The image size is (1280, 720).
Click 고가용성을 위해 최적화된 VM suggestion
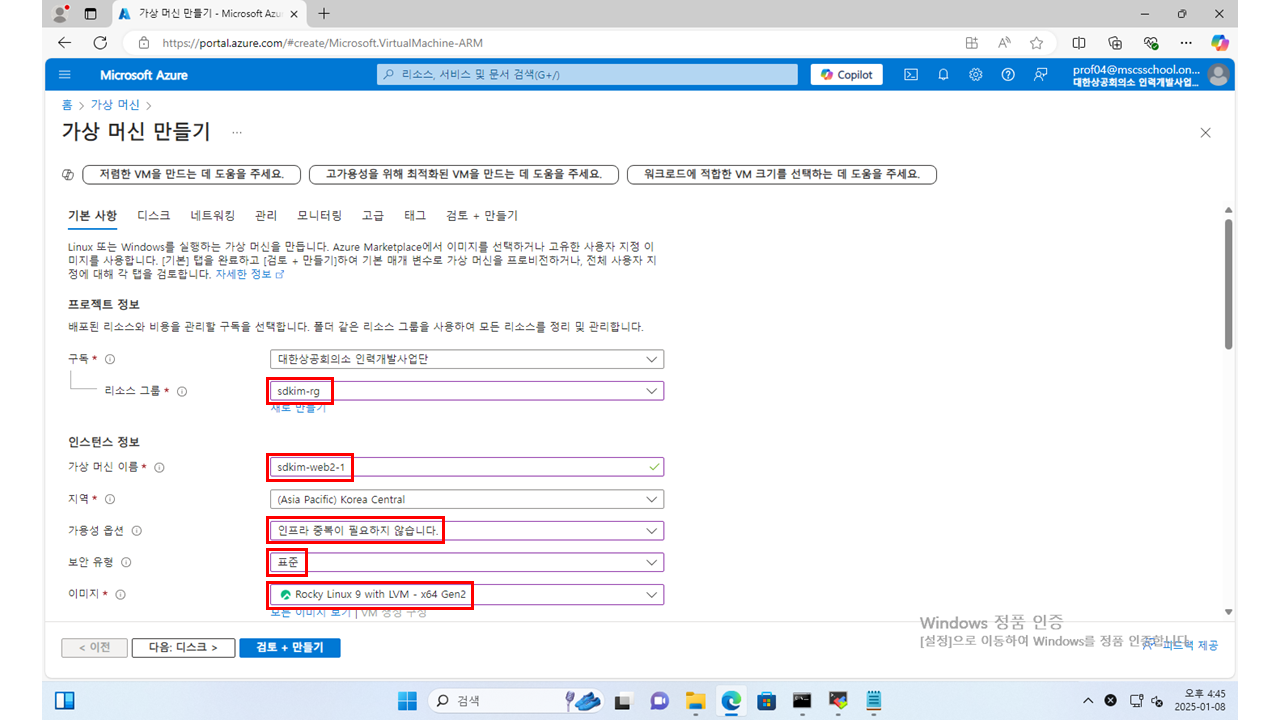pos(464,174)
